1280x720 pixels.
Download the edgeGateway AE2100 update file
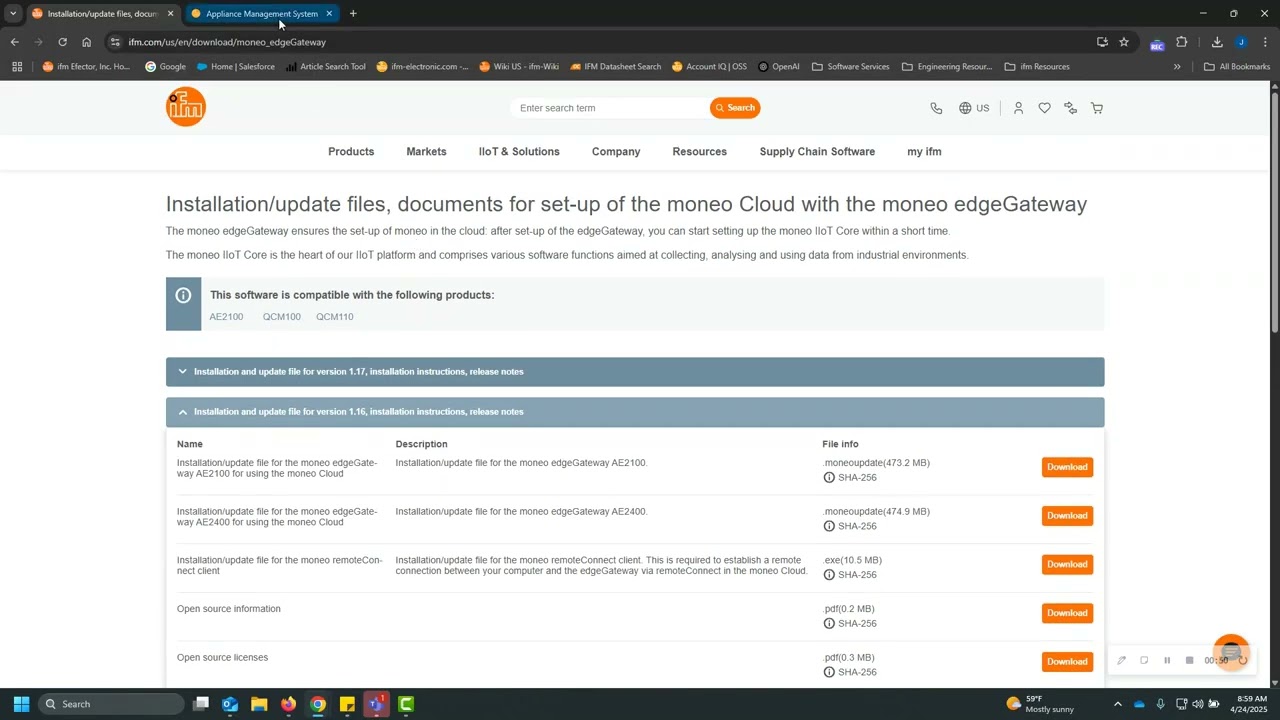[x=1067, y=467]
